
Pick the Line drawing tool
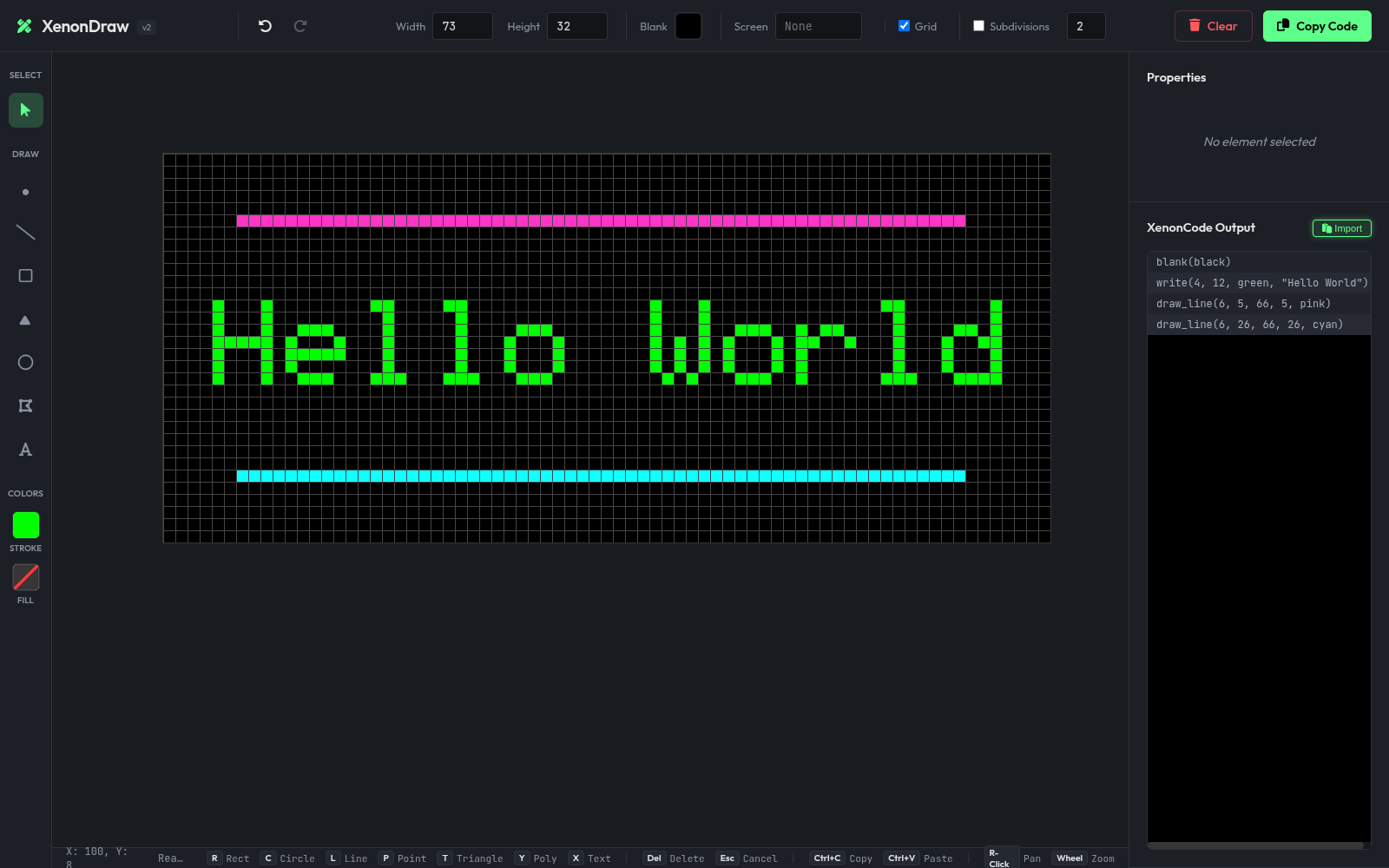coord(26,233)
